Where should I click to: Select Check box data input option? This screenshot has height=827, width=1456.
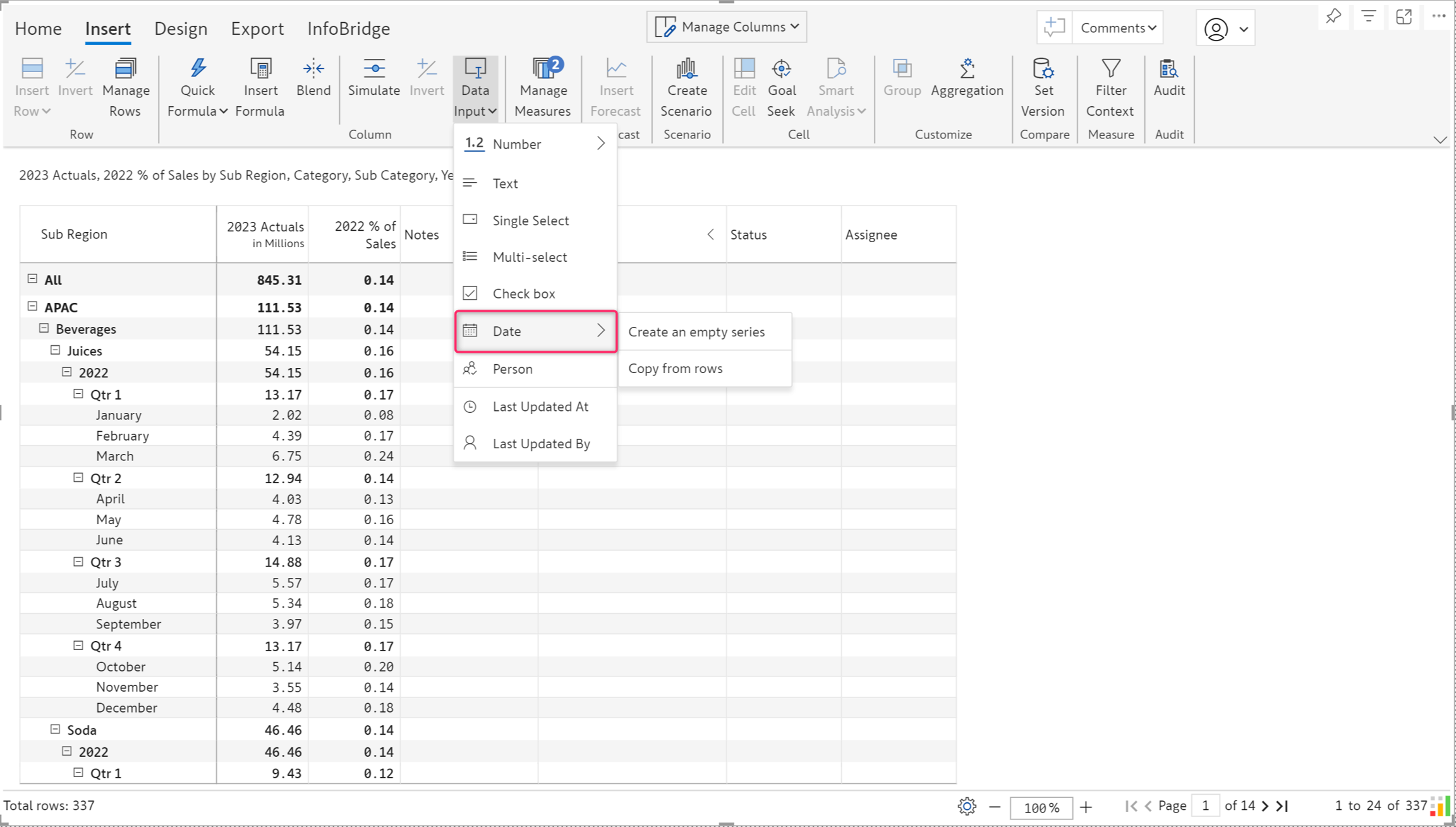(523, 293)
